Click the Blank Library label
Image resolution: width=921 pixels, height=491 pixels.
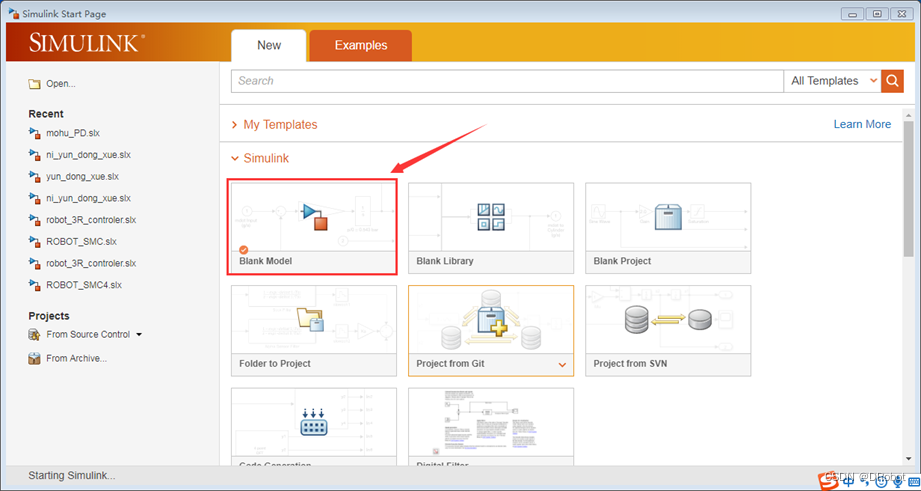445,261
